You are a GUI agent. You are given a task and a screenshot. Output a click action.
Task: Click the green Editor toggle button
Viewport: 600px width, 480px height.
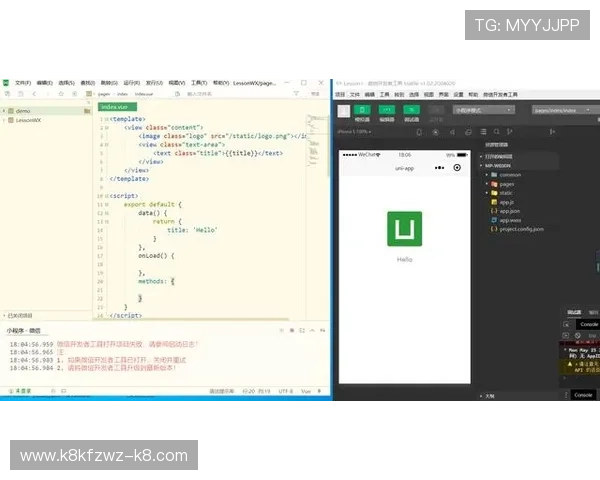(x=386, y=109)
